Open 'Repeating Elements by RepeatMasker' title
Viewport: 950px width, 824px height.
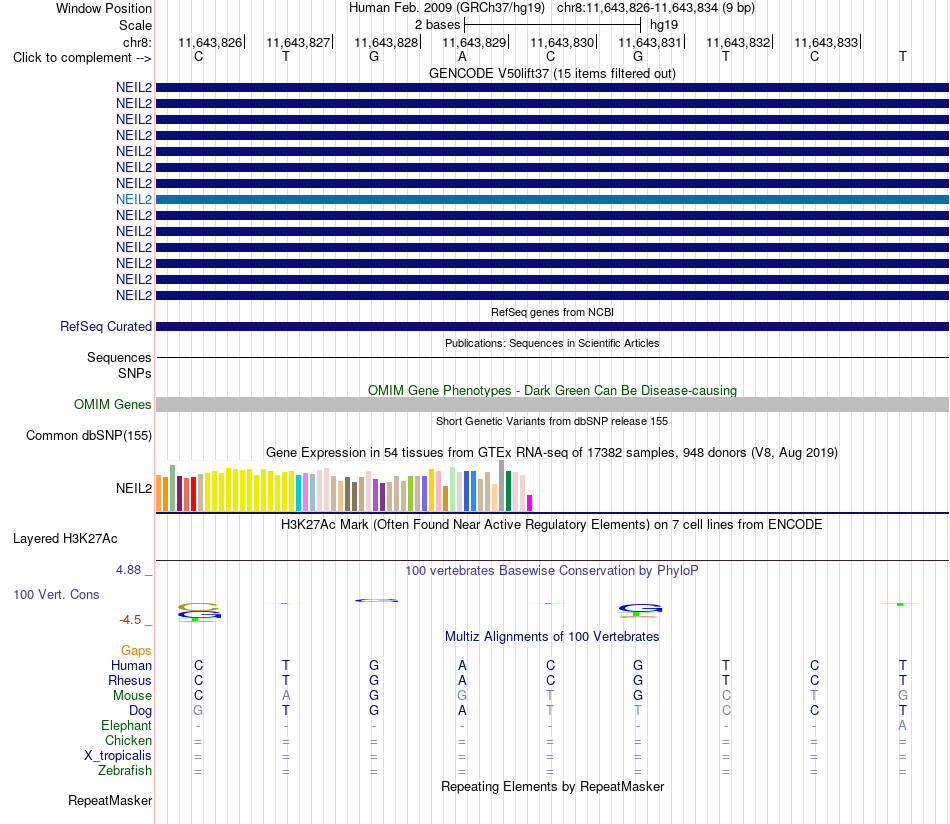[552, 786]
